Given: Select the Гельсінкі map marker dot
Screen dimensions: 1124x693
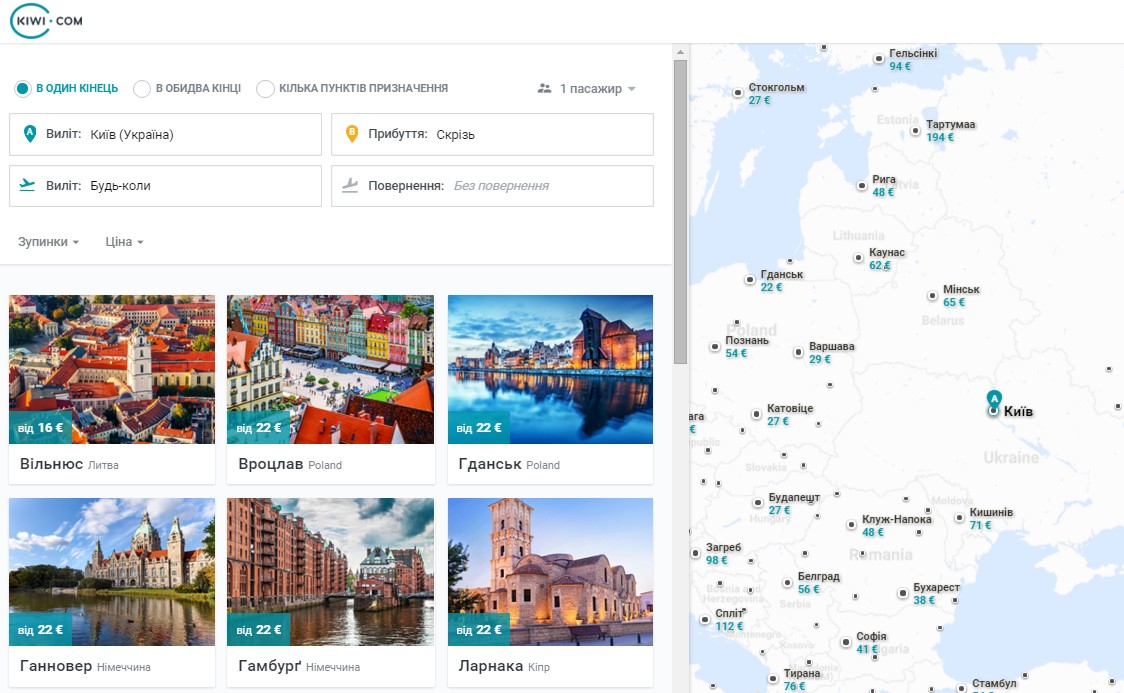Looking at the screenshot, I should coord(879,59).
